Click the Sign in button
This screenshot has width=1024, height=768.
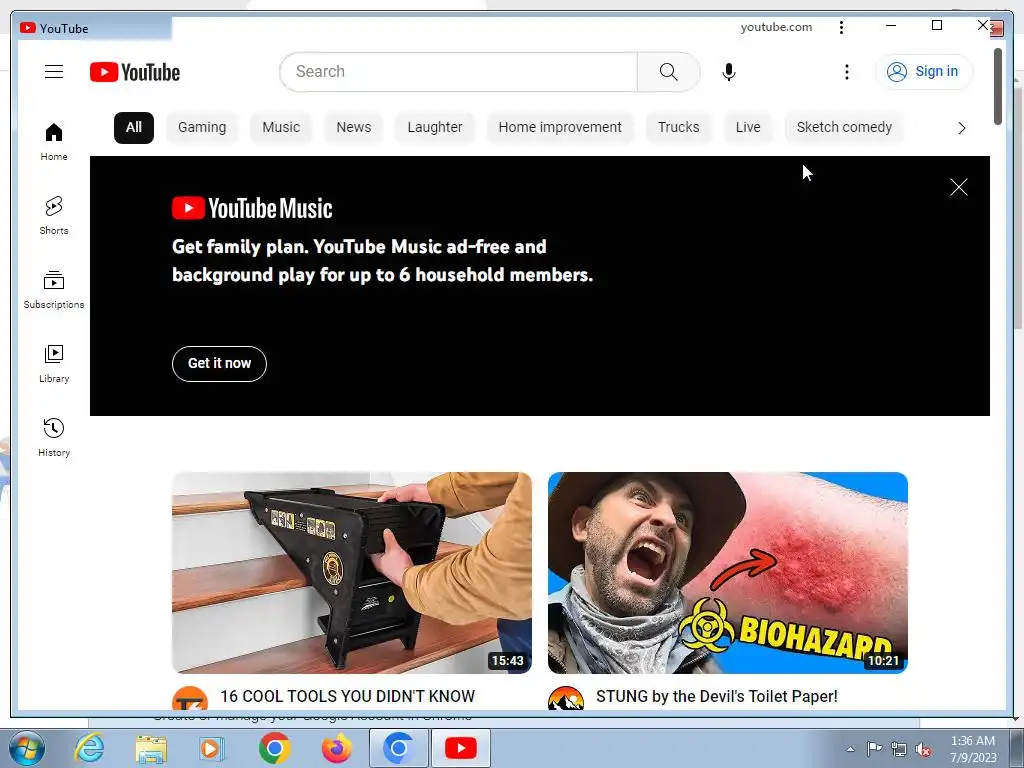923,72
